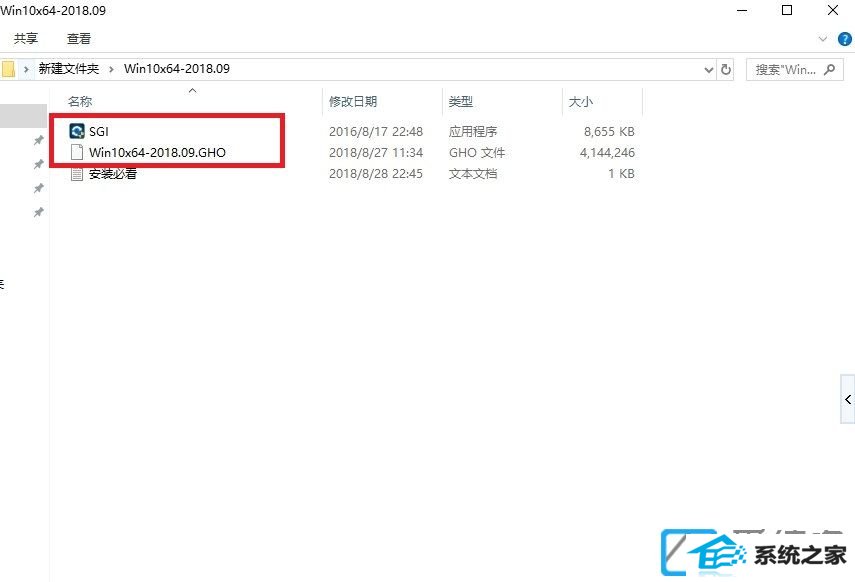Sort files by 大小 column
Image resolution: width=855 pixels, height=582 pixels.
point(581,101)
